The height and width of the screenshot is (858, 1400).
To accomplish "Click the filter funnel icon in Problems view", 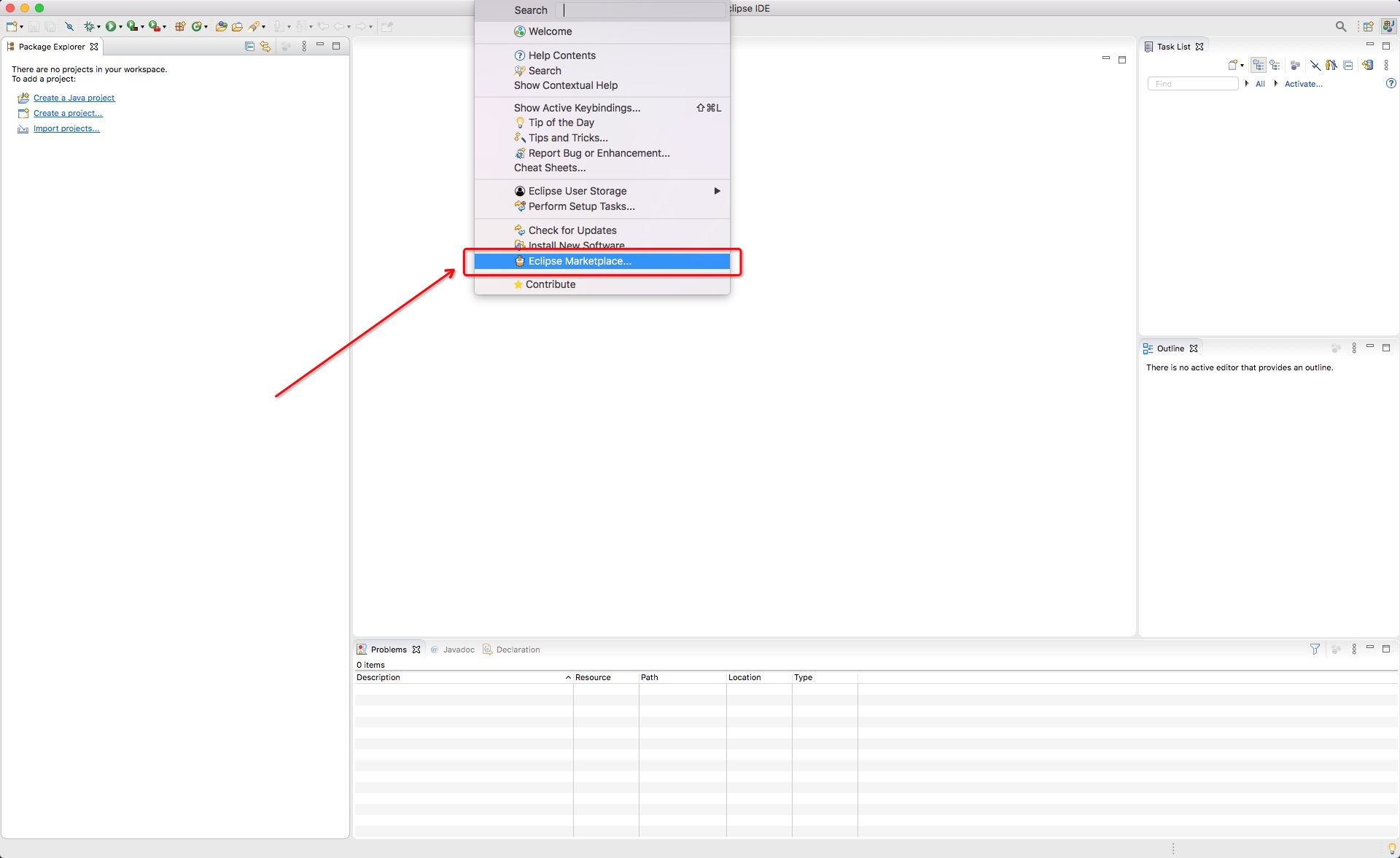I will (x=1315, y=649).
